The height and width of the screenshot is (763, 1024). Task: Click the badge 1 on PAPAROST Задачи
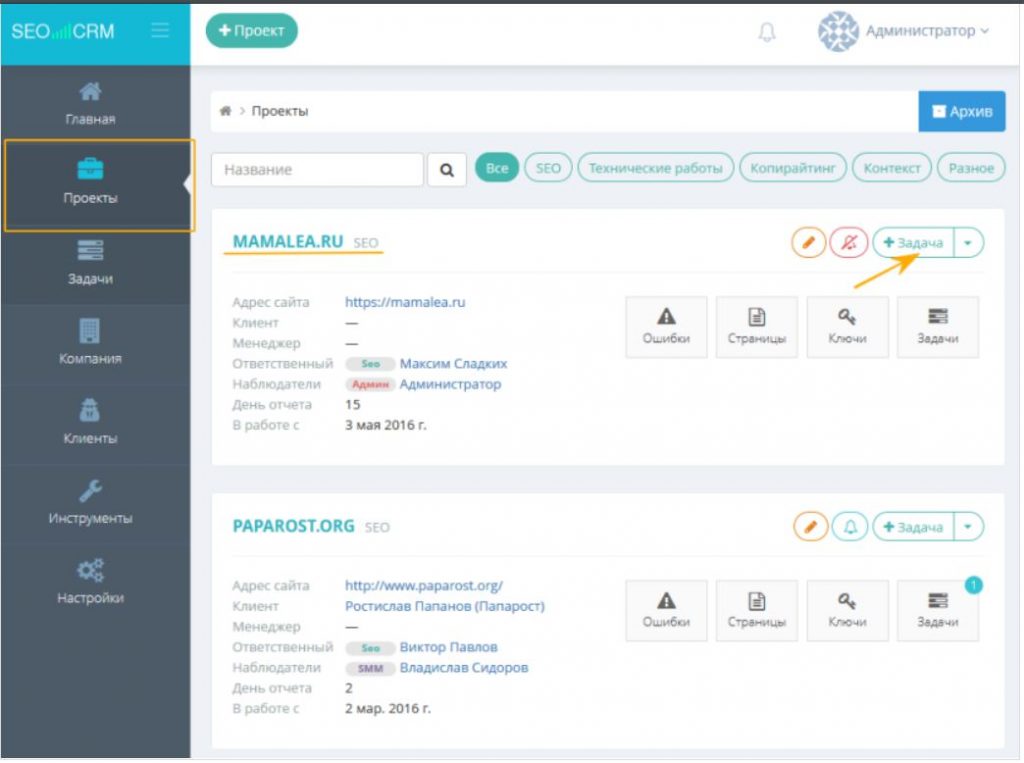[973, 585]
